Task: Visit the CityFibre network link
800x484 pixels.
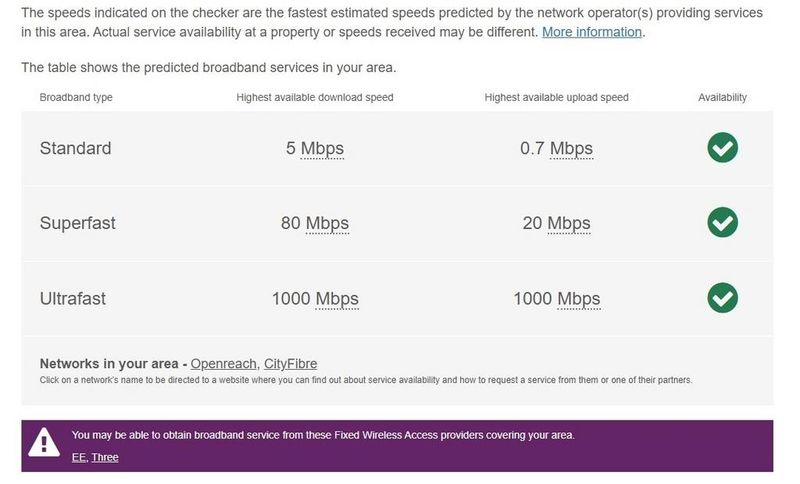Action: (290, 363)
